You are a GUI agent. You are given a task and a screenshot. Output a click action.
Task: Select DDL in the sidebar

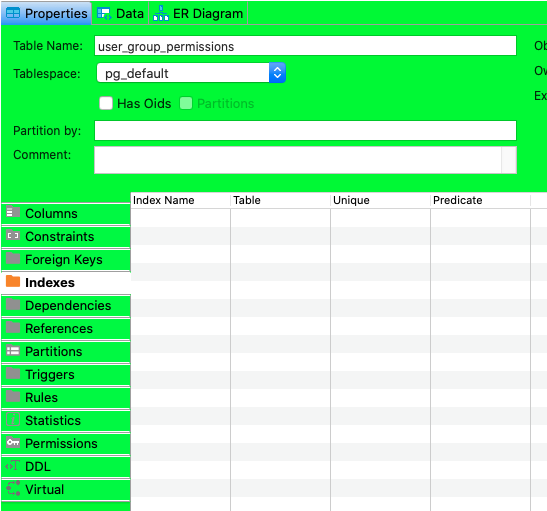tap(66, 467)
